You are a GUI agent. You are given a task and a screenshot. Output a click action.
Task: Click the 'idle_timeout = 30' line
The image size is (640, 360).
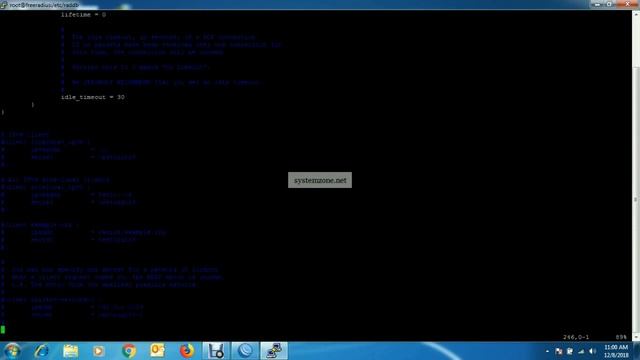pyautogui.click(x=93, y=97)
